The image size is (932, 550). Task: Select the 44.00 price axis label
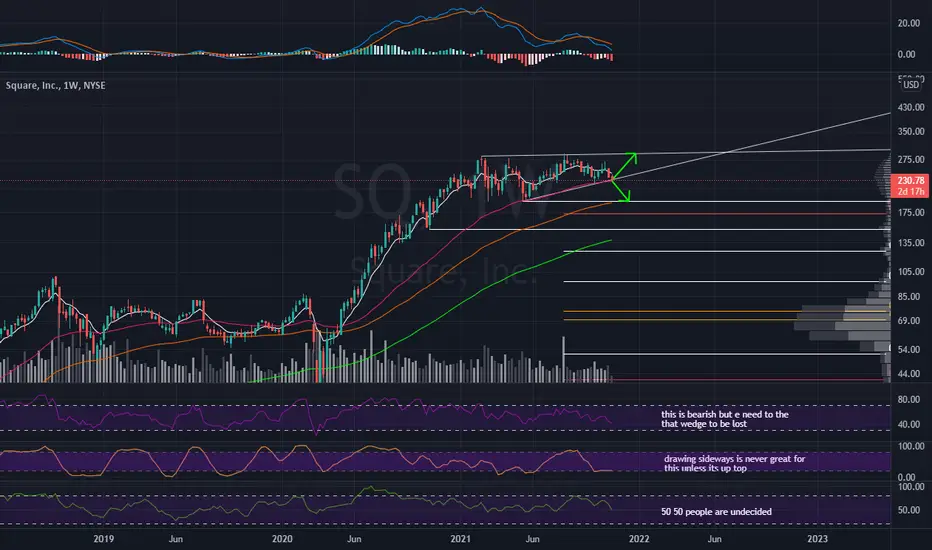tap(909, 373)
